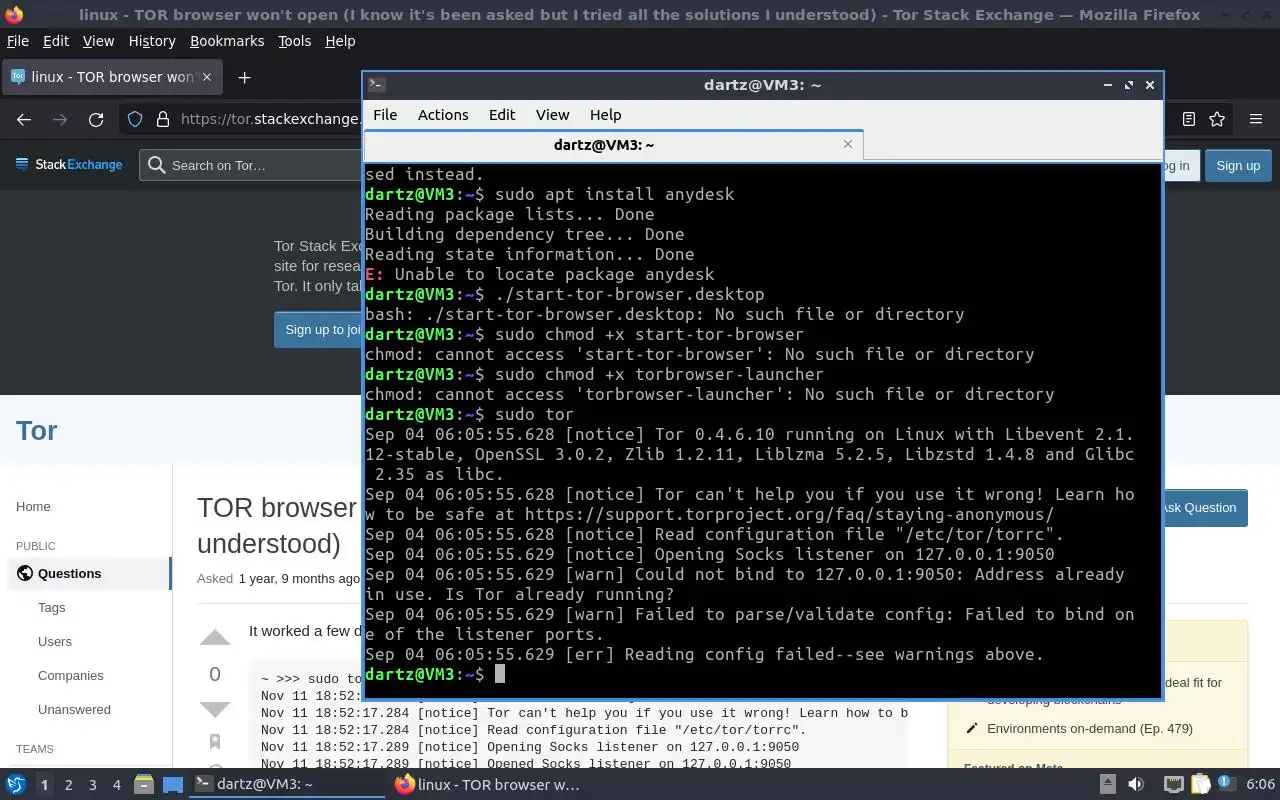
Task: Open the system applications menu icon
Action: coord(16,785)
